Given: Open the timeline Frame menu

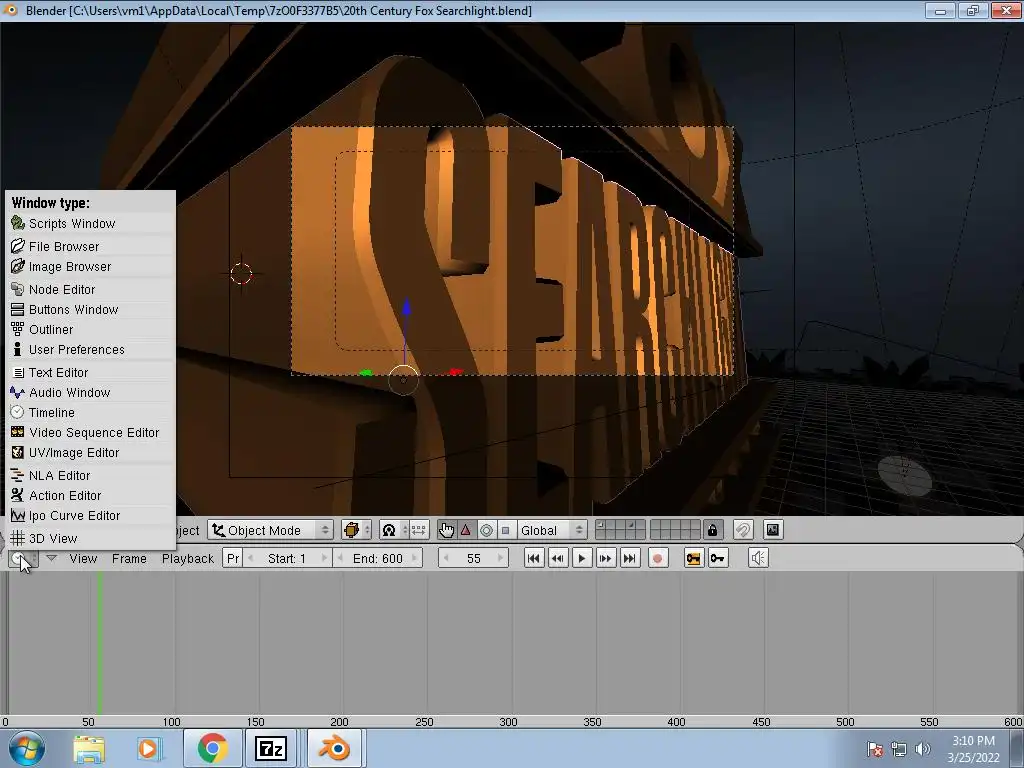Looking at the screenshot, I should 129,558.
